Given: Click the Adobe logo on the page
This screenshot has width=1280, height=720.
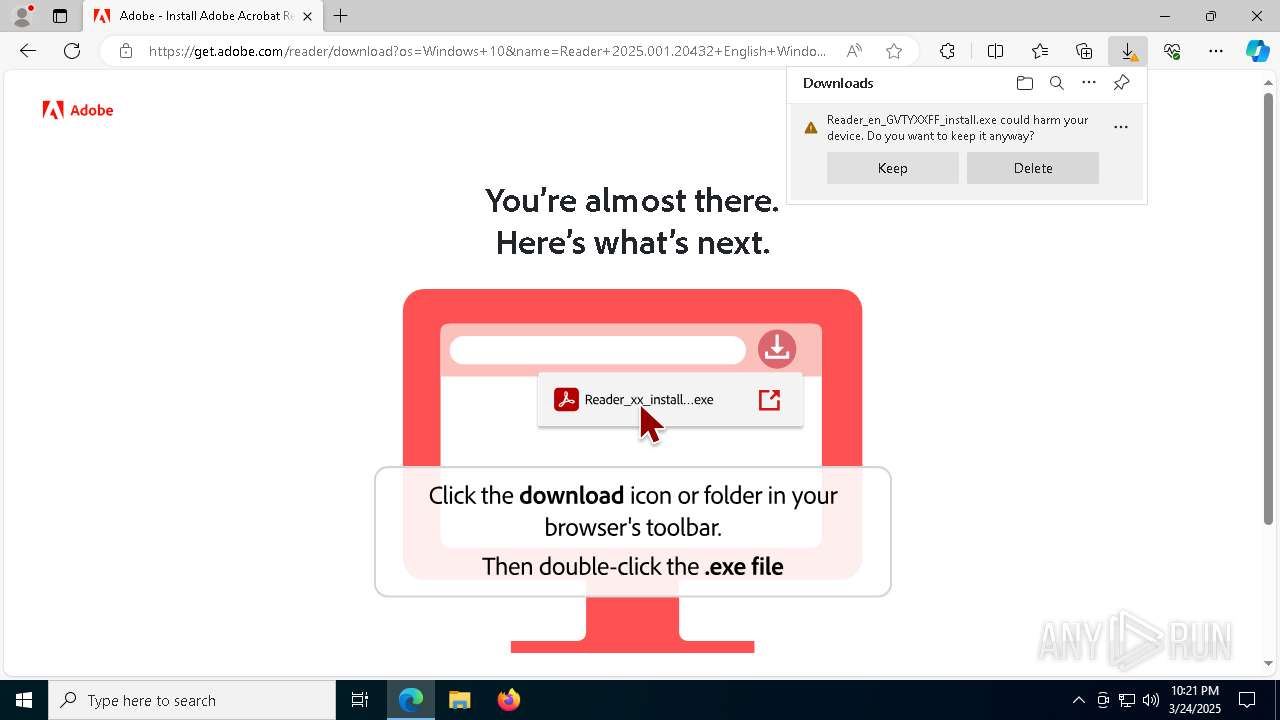Looking at the screenshot, I should tap(78, 110).
